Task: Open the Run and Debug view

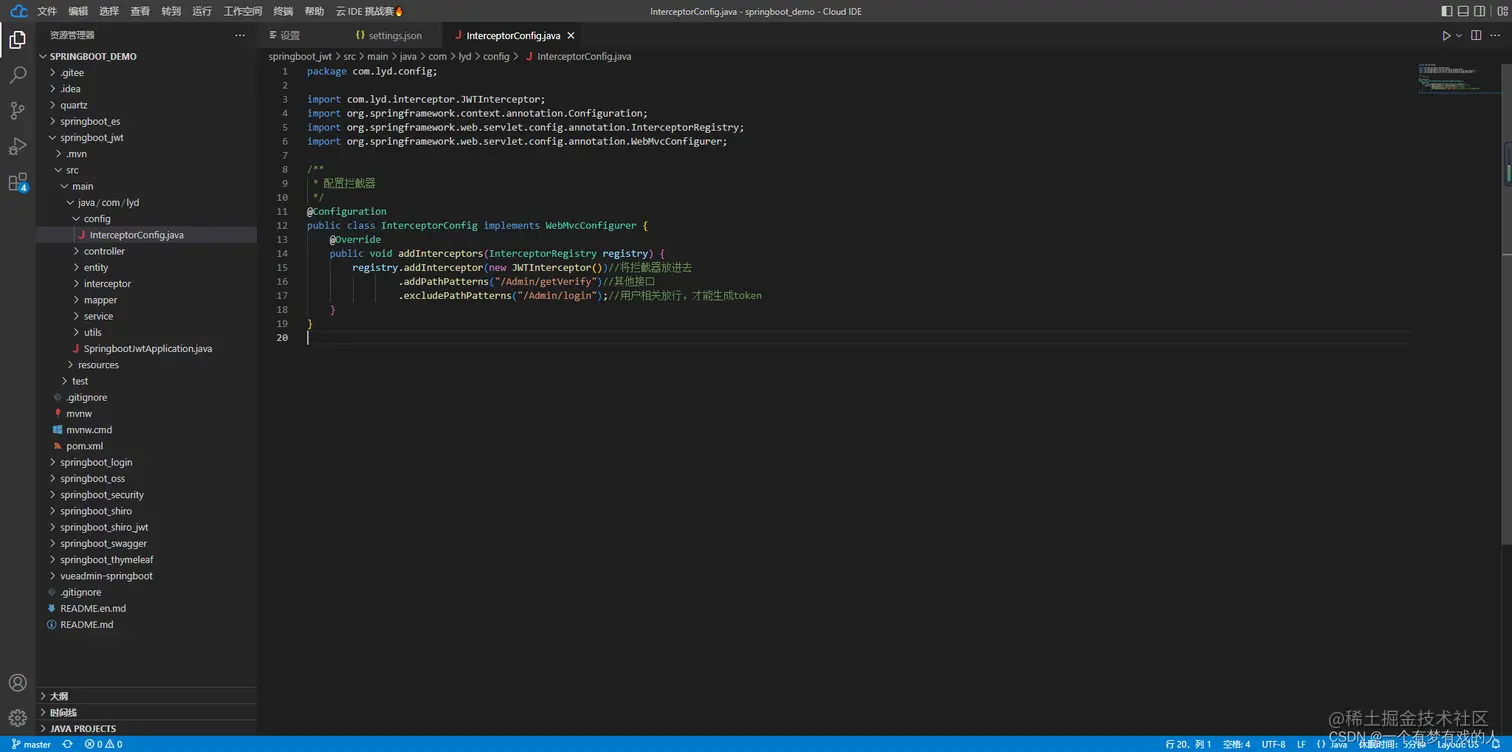Action: coord(18,146)
